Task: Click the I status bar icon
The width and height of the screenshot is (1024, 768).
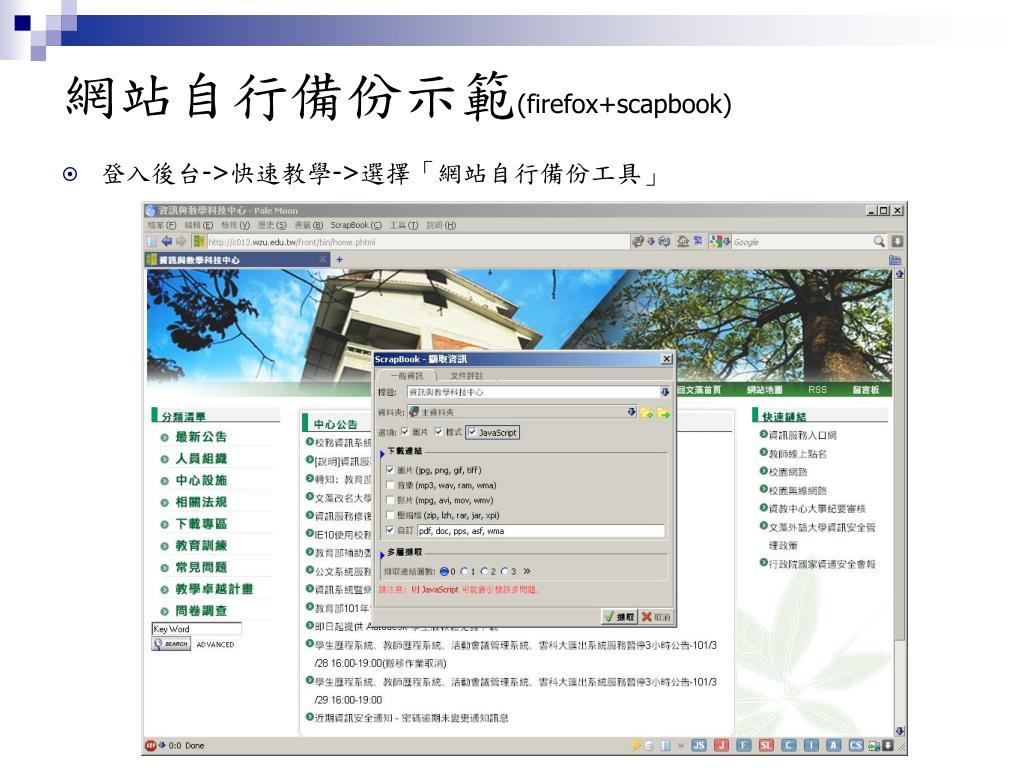Action: [x=812, y=746]
